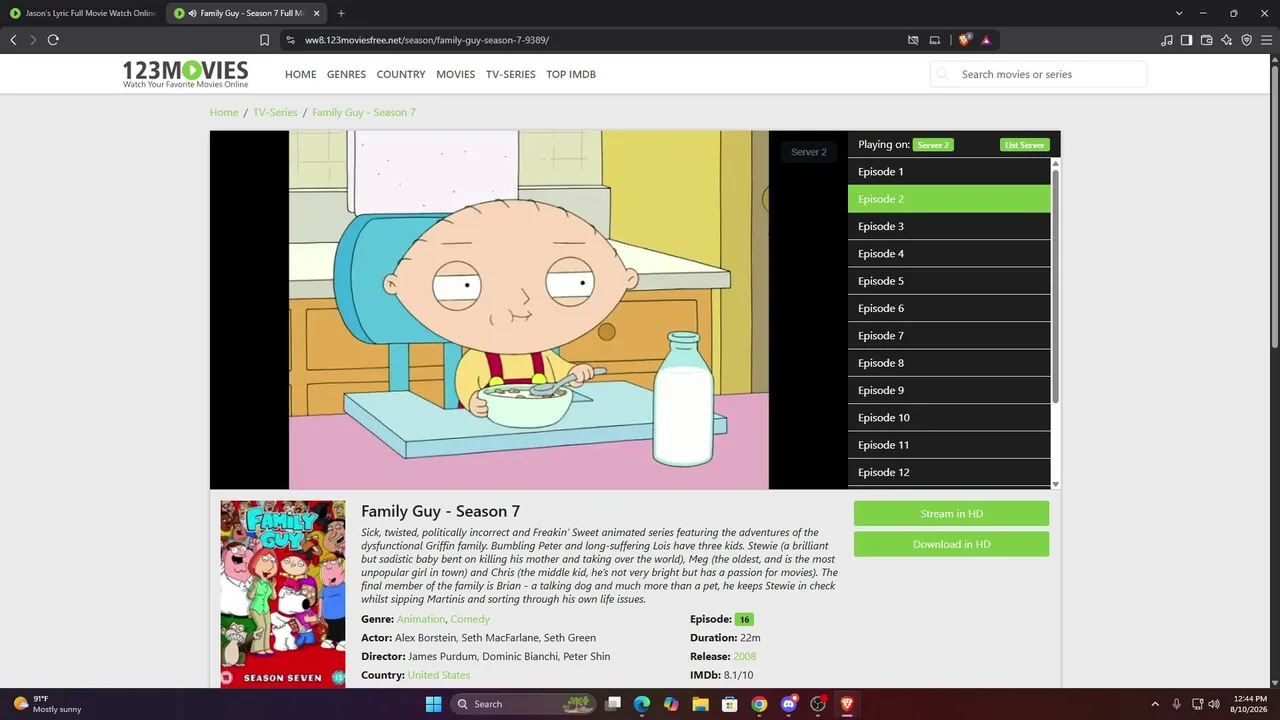Click the search magnifier icon
Image resolution: width=1280 pixels, height=720 pixels.
[942, 74]
